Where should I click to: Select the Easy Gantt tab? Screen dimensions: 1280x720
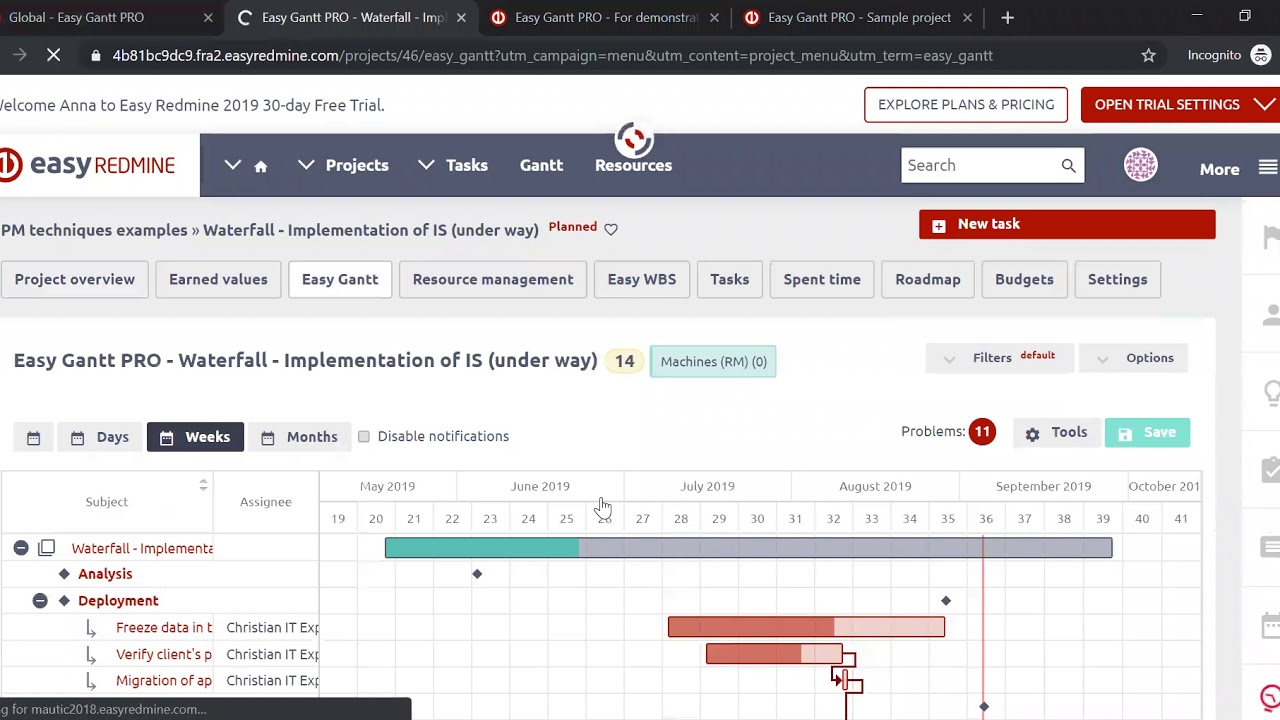coord(340,280)
